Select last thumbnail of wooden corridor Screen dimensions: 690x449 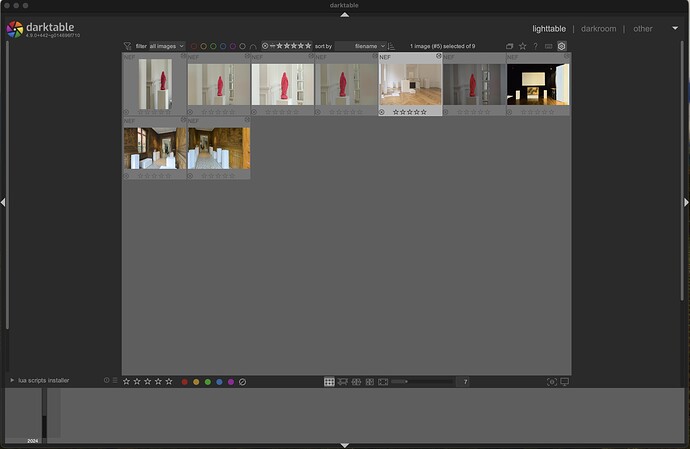point(219,148)
